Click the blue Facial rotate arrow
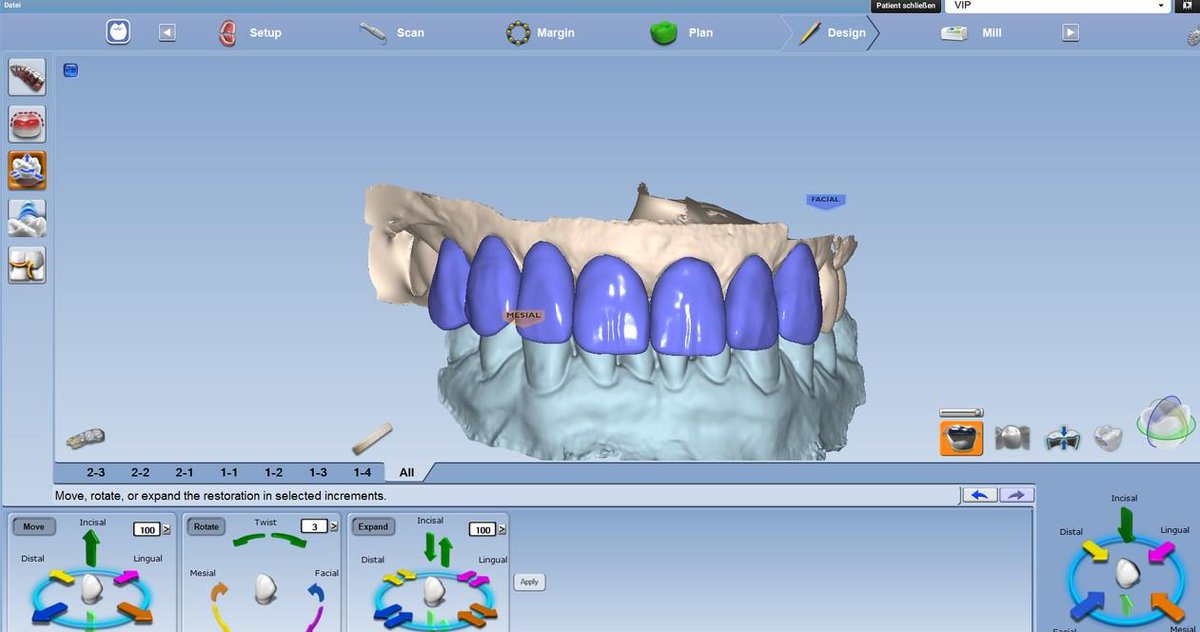 pyautogui.click(x=316, y=594)
